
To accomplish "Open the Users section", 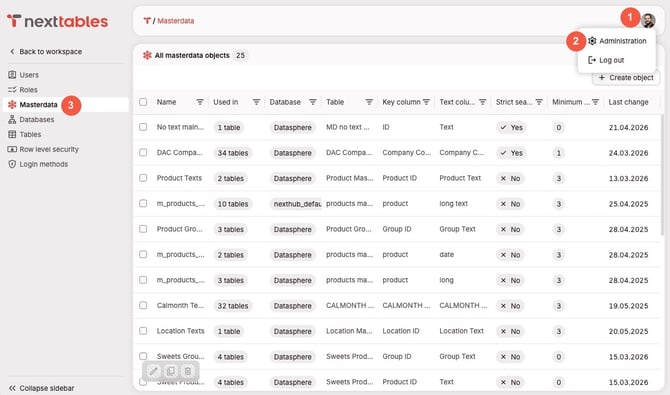I will coord(24,75).
